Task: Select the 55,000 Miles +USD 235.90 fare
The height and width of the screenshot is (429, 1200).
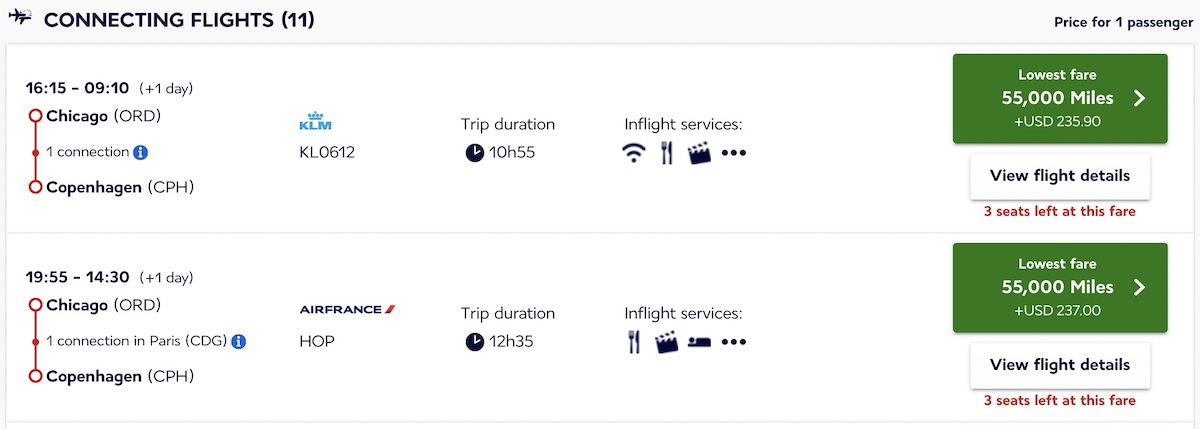Action: point(1060,99)
